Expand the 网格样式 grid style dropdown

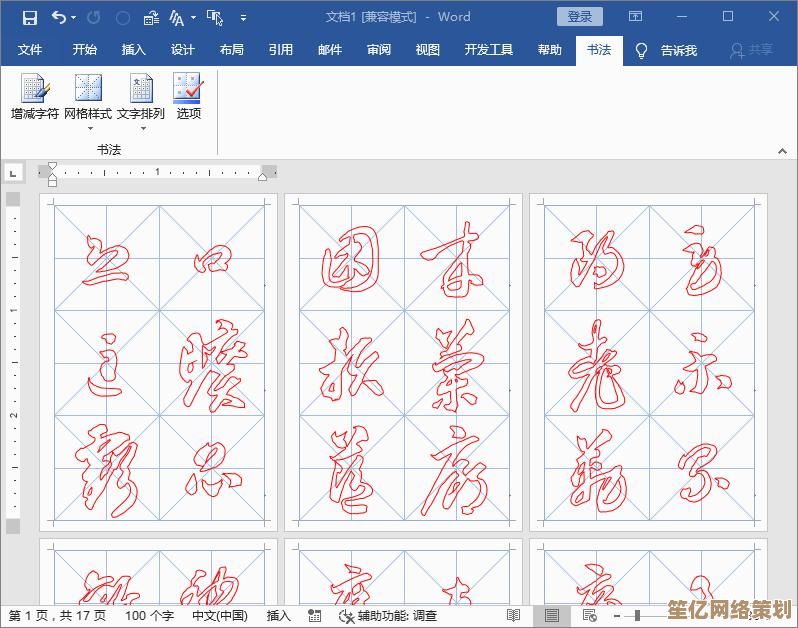88,127
